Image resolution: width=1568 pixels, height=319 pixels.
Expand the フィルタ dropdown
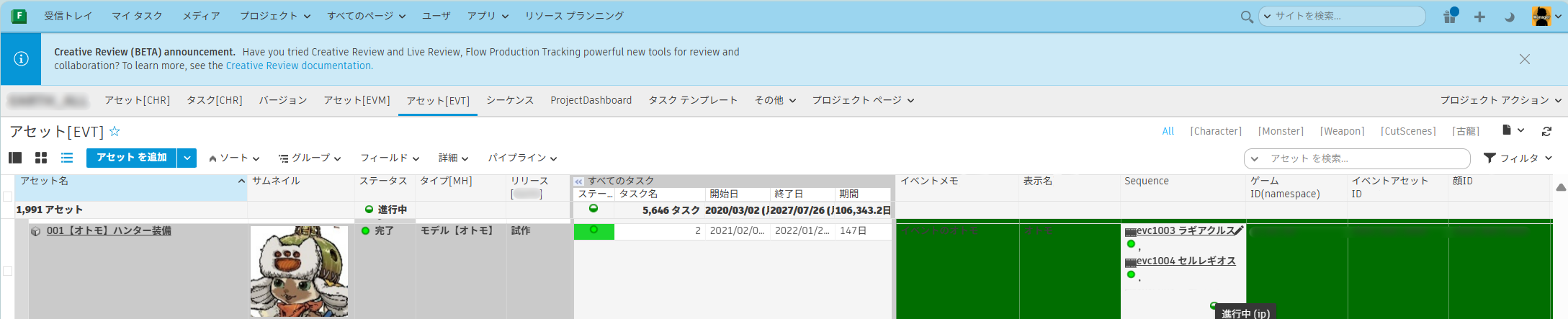[1518, 158]
